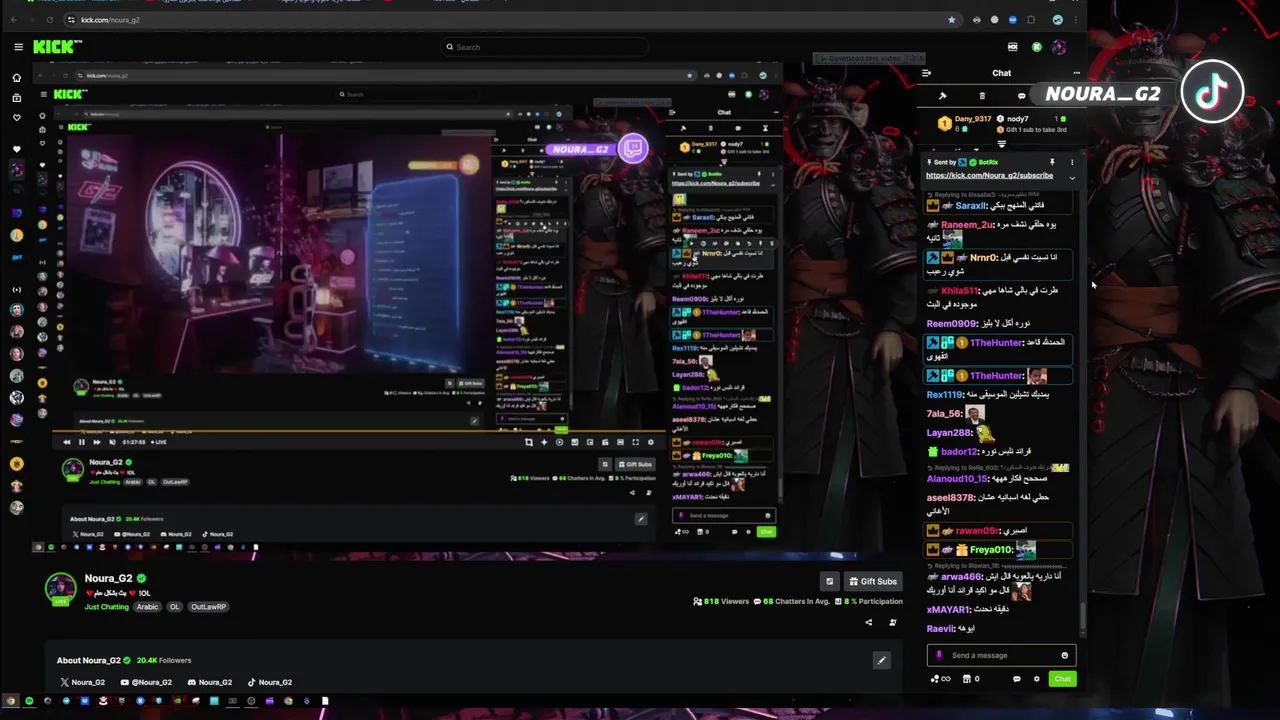Expand the gift leaderboard arrow
The width and height of the screenshot is (1280, 720).
click(x=1001, y=145)
